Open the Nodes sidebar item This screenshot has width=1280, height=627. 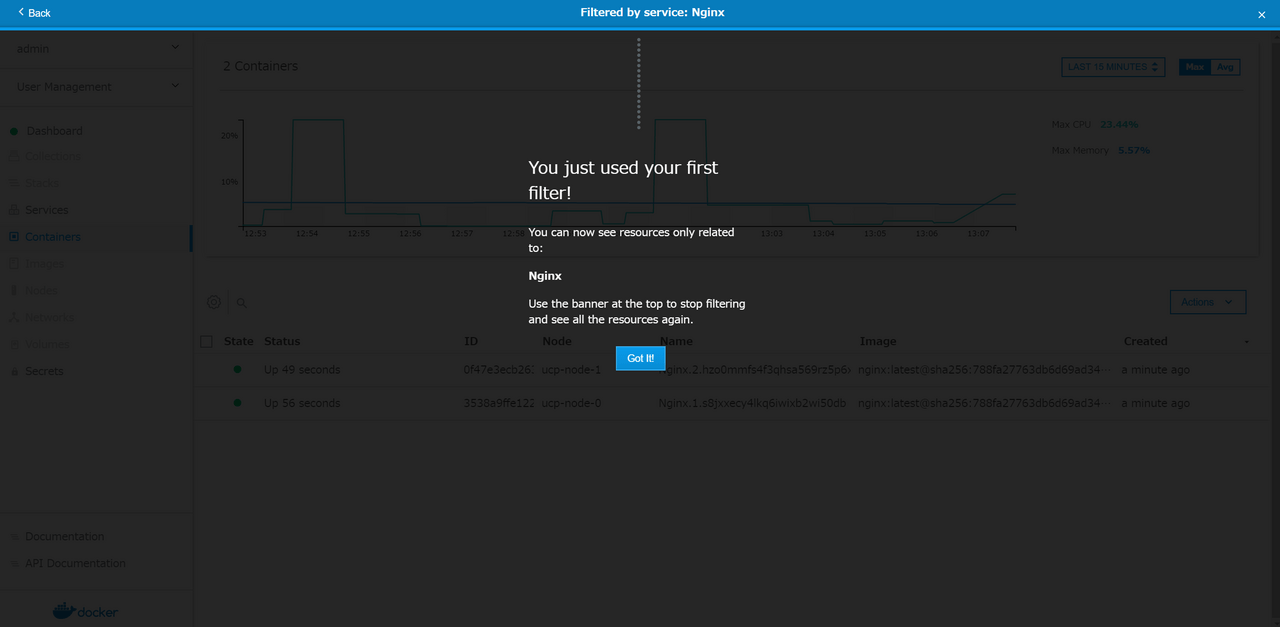tap(41, 291)
